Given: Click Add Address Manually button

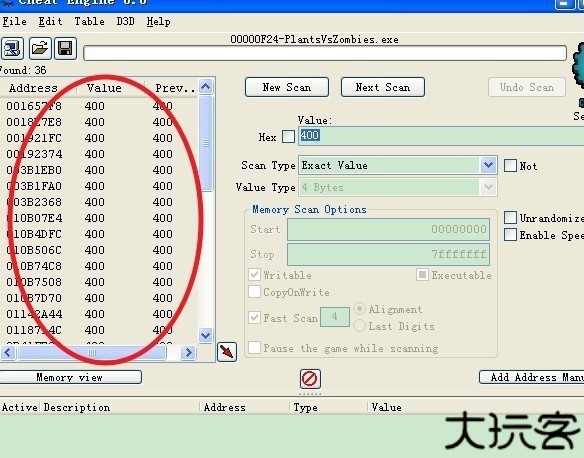Looking at the screenshot, I should pos(531,377).
